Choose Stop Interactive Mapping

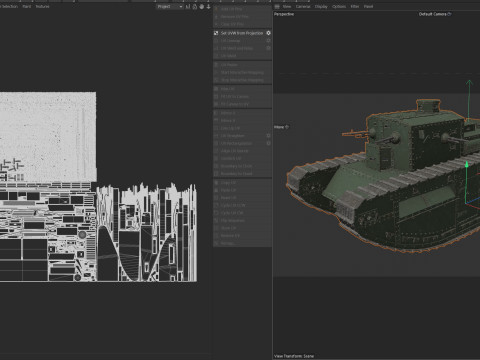click(x=242, y=80)
